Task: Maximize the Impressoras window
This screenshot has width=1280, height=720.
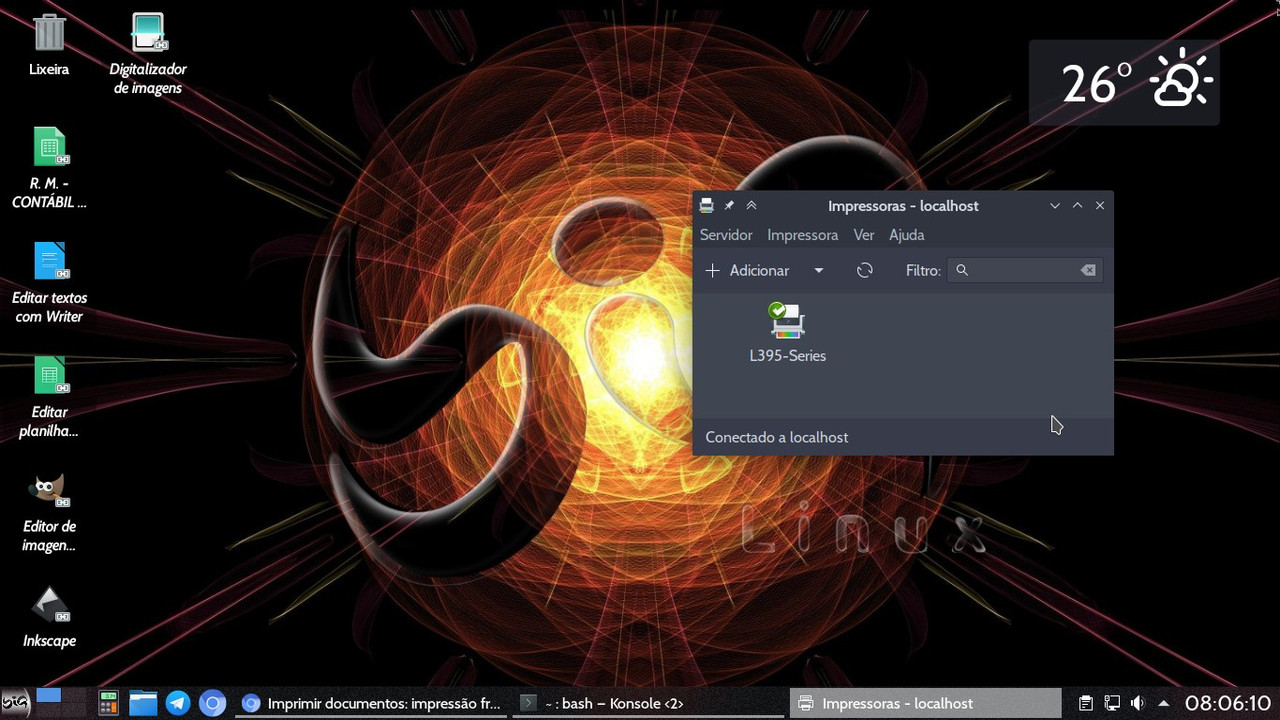Action: [x=1077, y=205]
